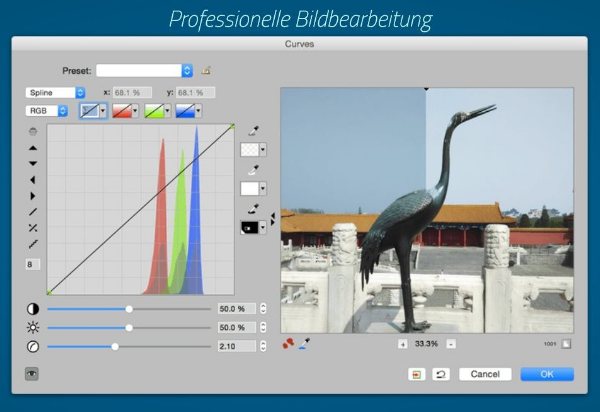Screen dimensions: 600x412
Task: Toggle the eye preview visibility button
Action: [32, 374]
